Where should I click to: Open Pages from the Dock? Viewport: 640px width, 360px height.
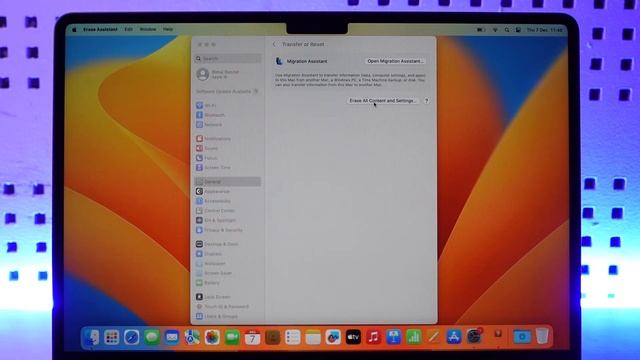coord(433,338)
